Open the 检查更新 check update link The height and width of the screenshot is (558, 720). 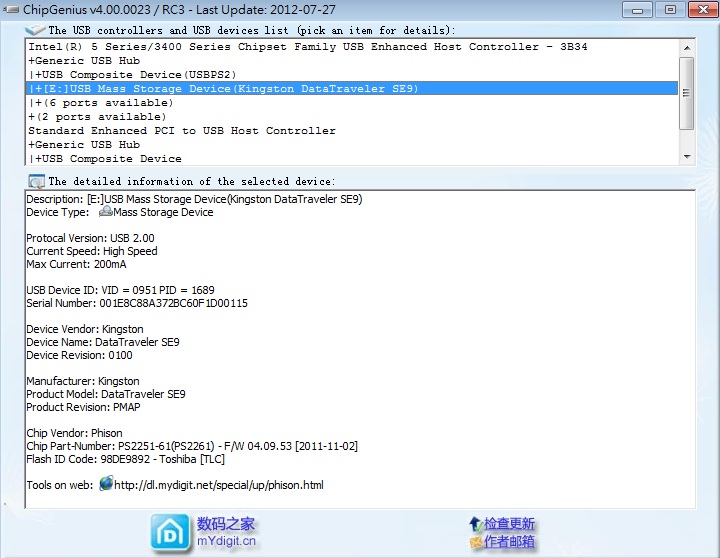[509, 524]
